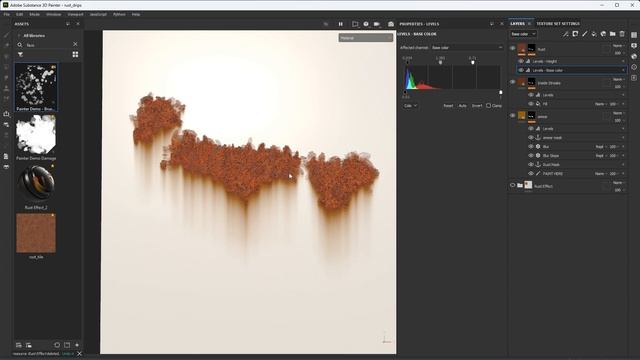
Task: Click the asset filter funnel icon
Action: click(x=20, y=54)
